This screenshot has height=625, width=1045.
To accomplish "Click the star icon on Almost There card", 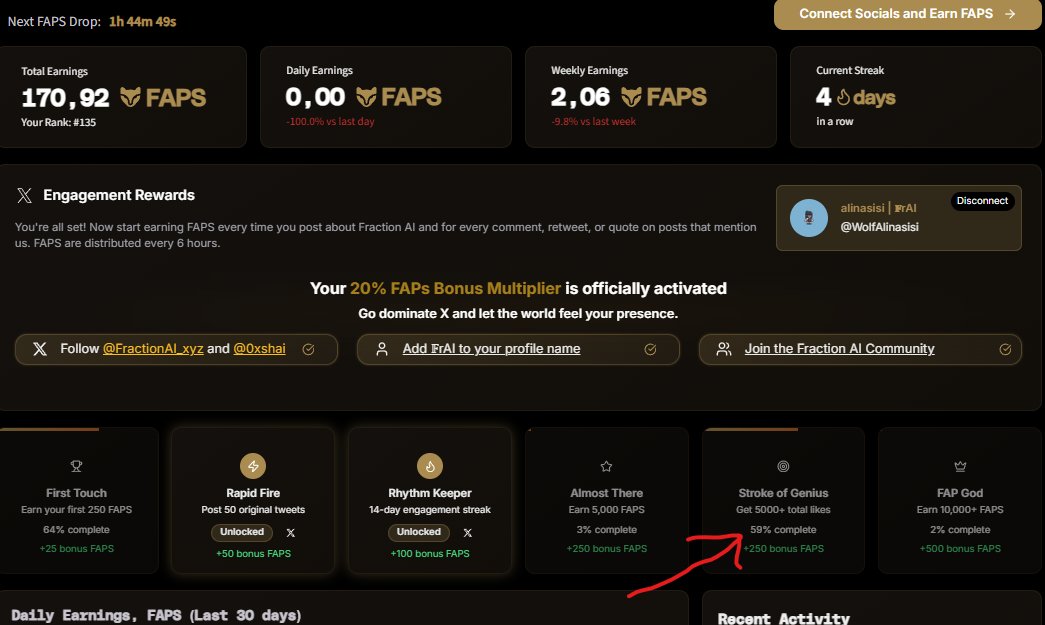I will (606, 466).
